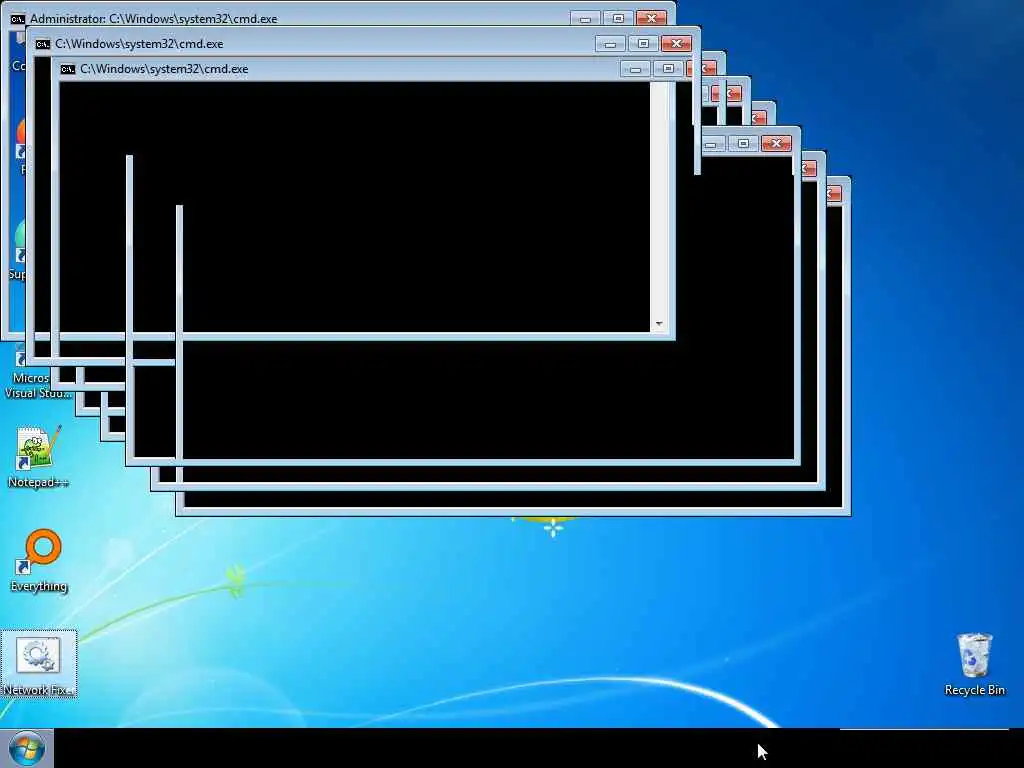Click scrollbar down arrow in frontmost cmd window
This screenshot has width=1024, height=768.
pyautogui.click(x=659, y=324)
